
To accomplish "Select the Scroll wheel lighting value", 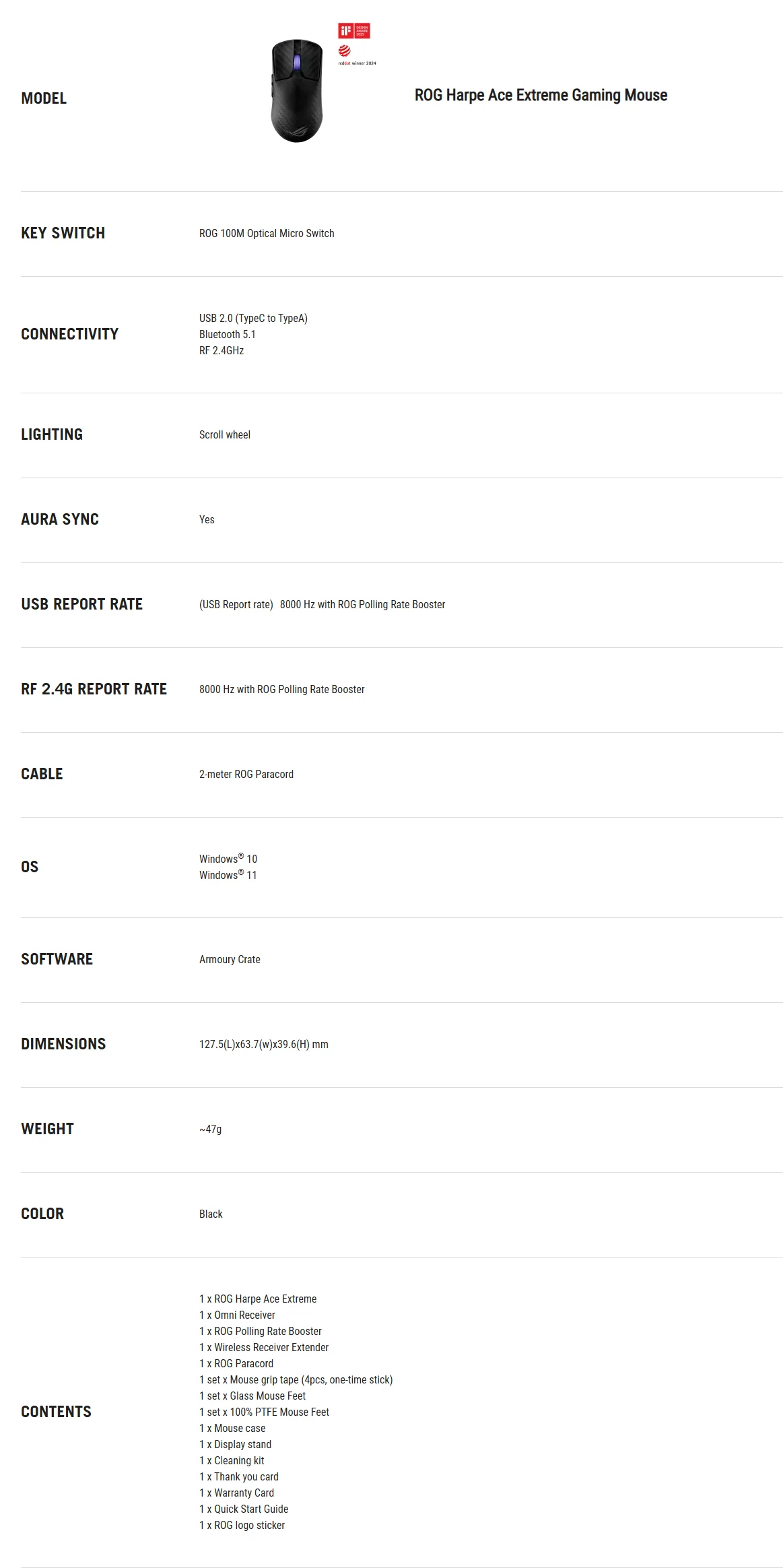I will (225, 434).
